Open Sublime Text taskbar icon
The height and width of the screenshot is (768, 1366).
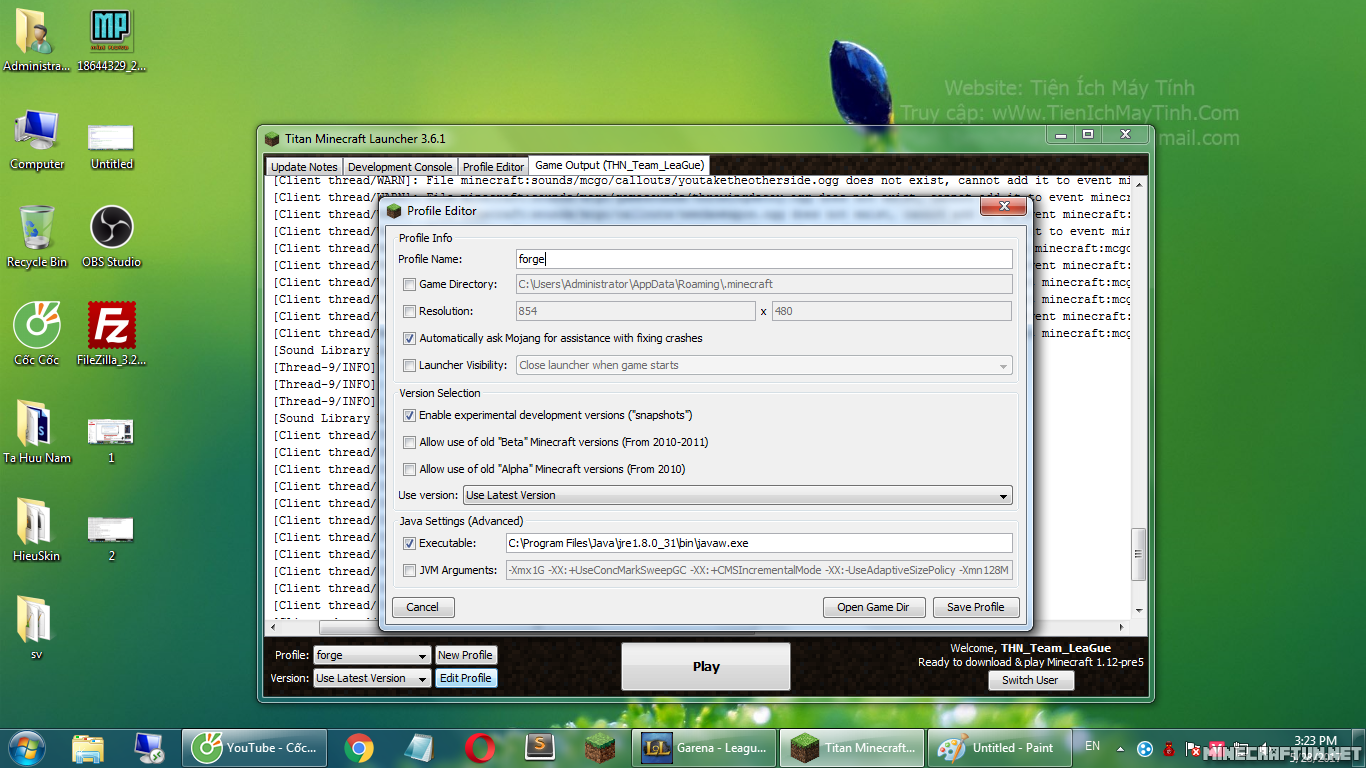point(540,747)
